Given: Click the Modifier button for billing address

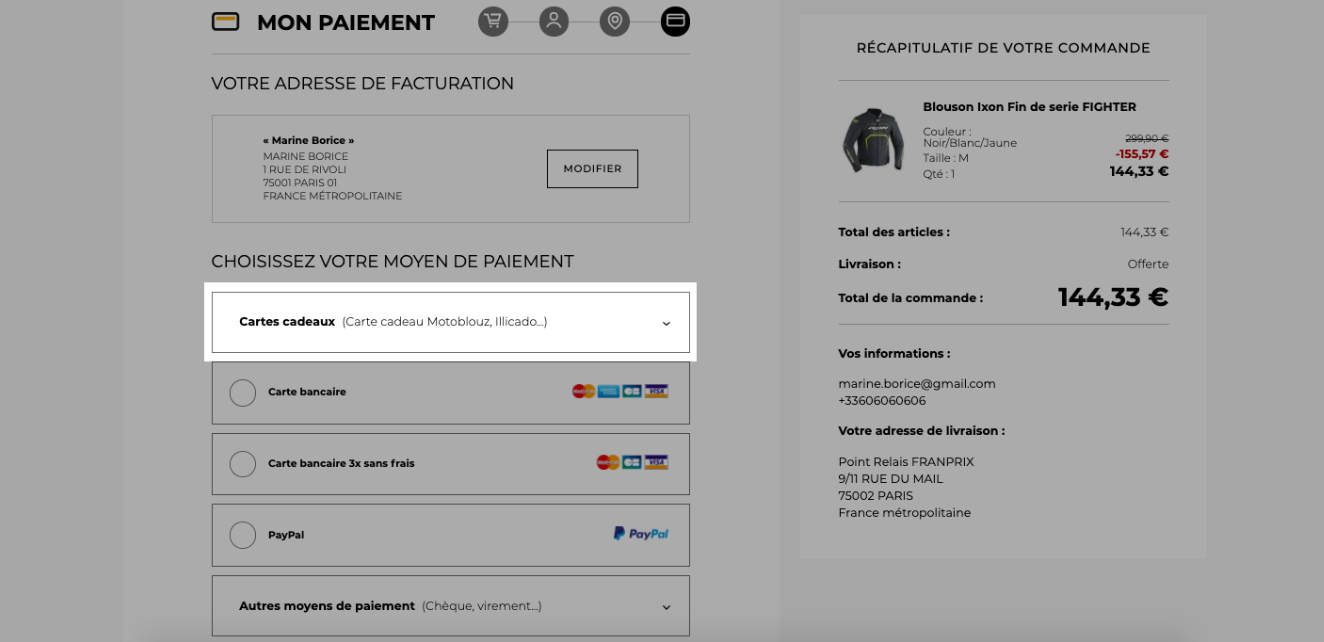Looking at the screenshot, I should [592, 169].
